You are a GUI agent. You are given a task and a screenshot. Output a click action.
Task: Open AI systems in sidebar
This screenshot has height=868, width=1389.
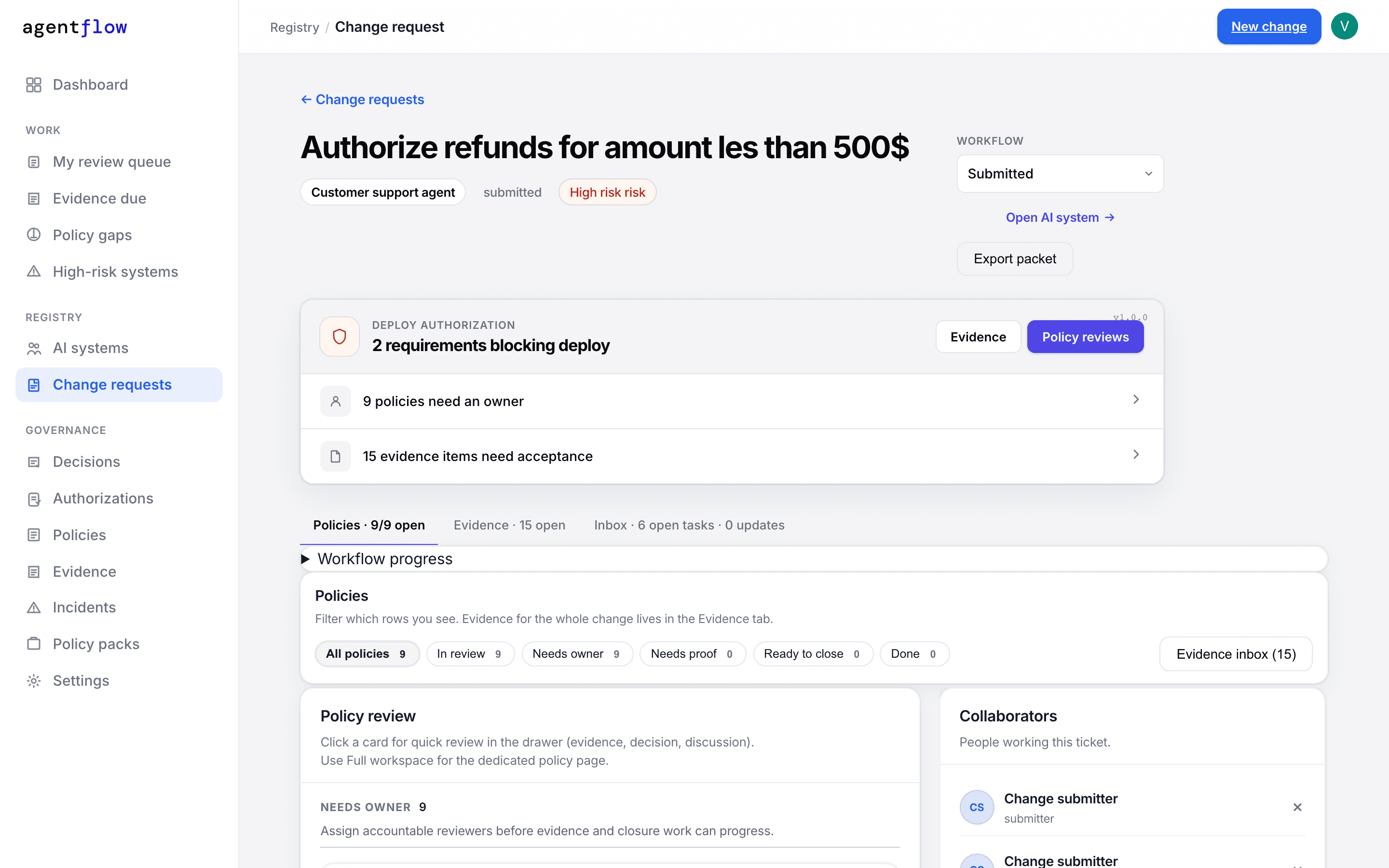tap(120, 349)
